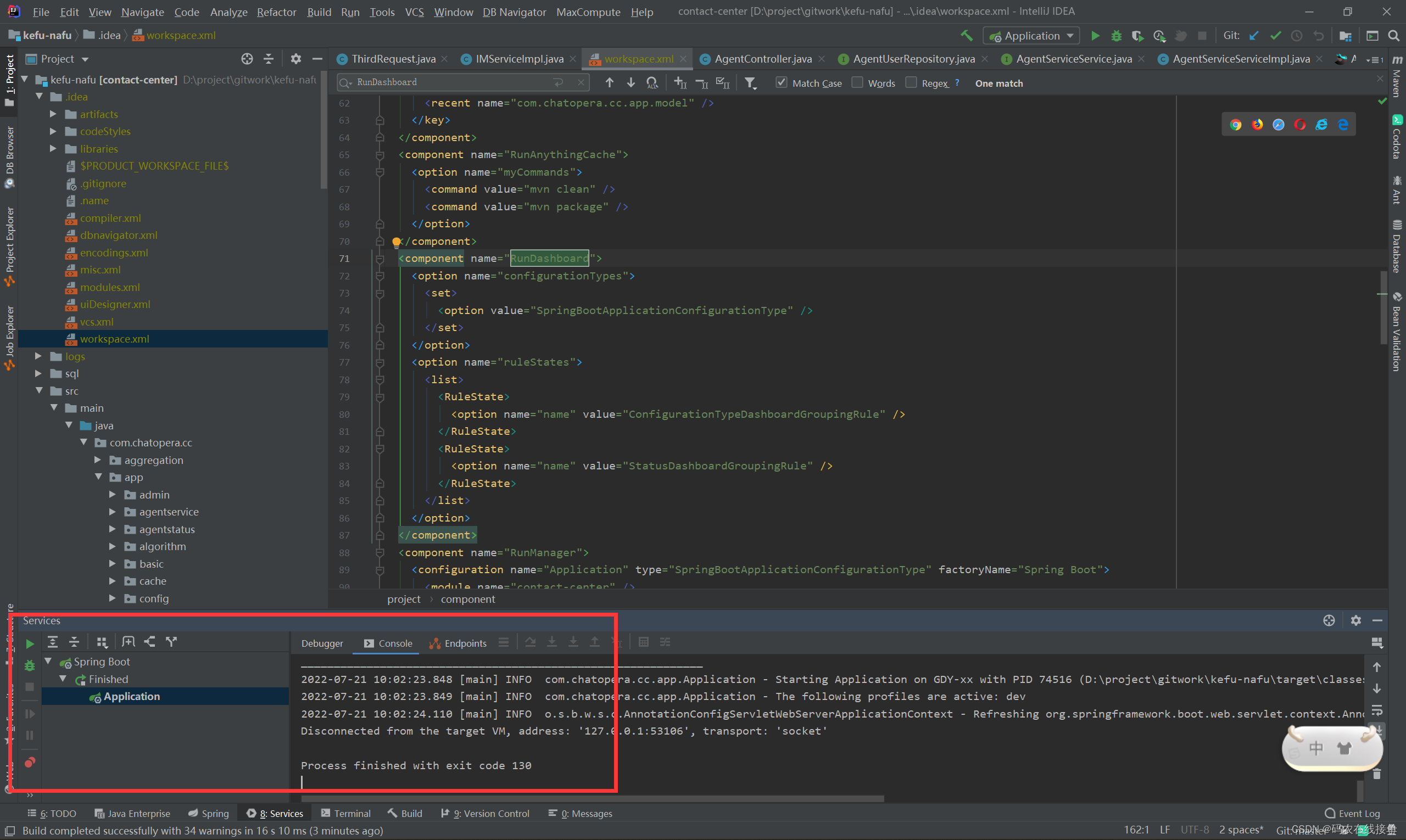The image size is (1406, 840).
Task: Locate opened file in Project tree icon
Action: click(247, 59)
